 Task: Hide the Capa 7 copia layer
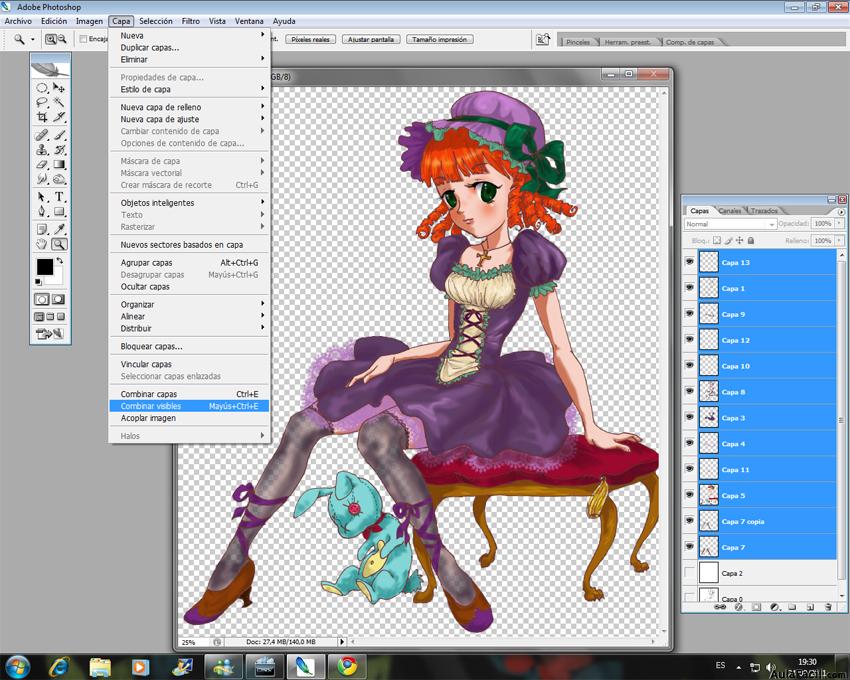690,521
